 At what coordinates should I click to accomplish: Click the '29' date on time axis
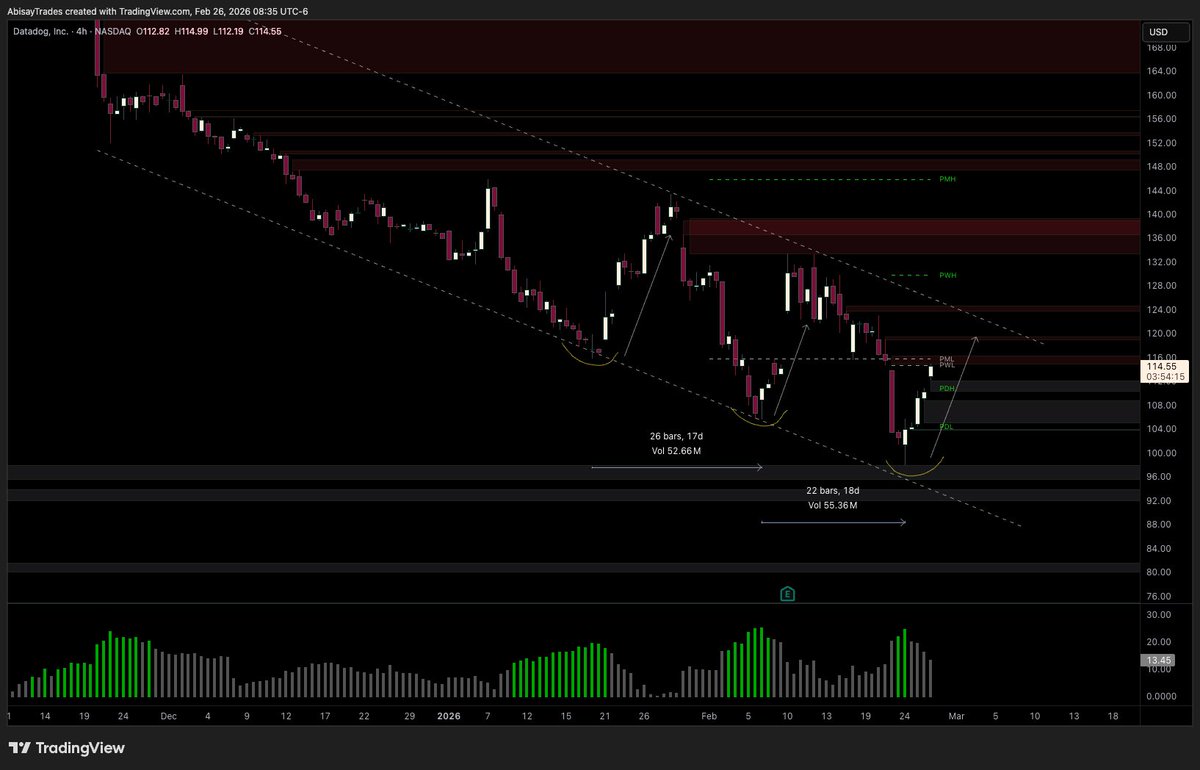point(408,716)
